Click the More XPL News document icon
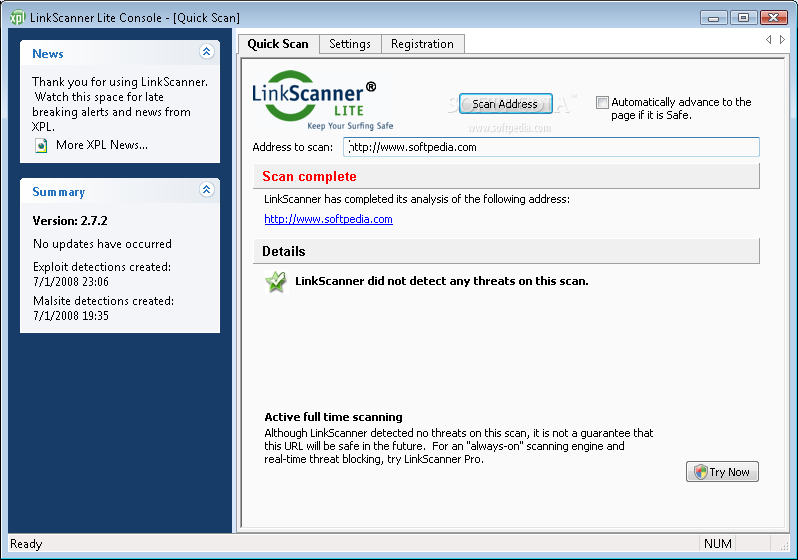798x560 pixels. point(41,146)
